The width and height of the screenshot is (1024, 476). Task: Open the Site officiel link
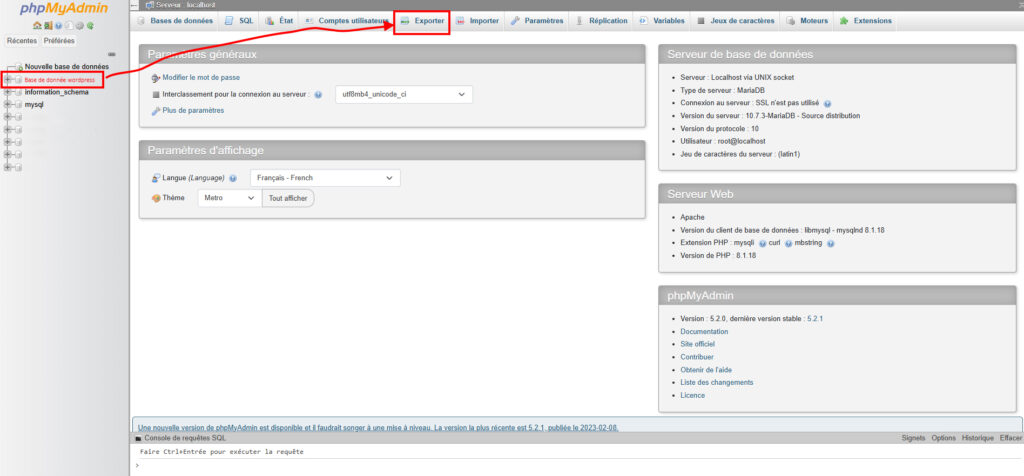[x=697, y=344]
